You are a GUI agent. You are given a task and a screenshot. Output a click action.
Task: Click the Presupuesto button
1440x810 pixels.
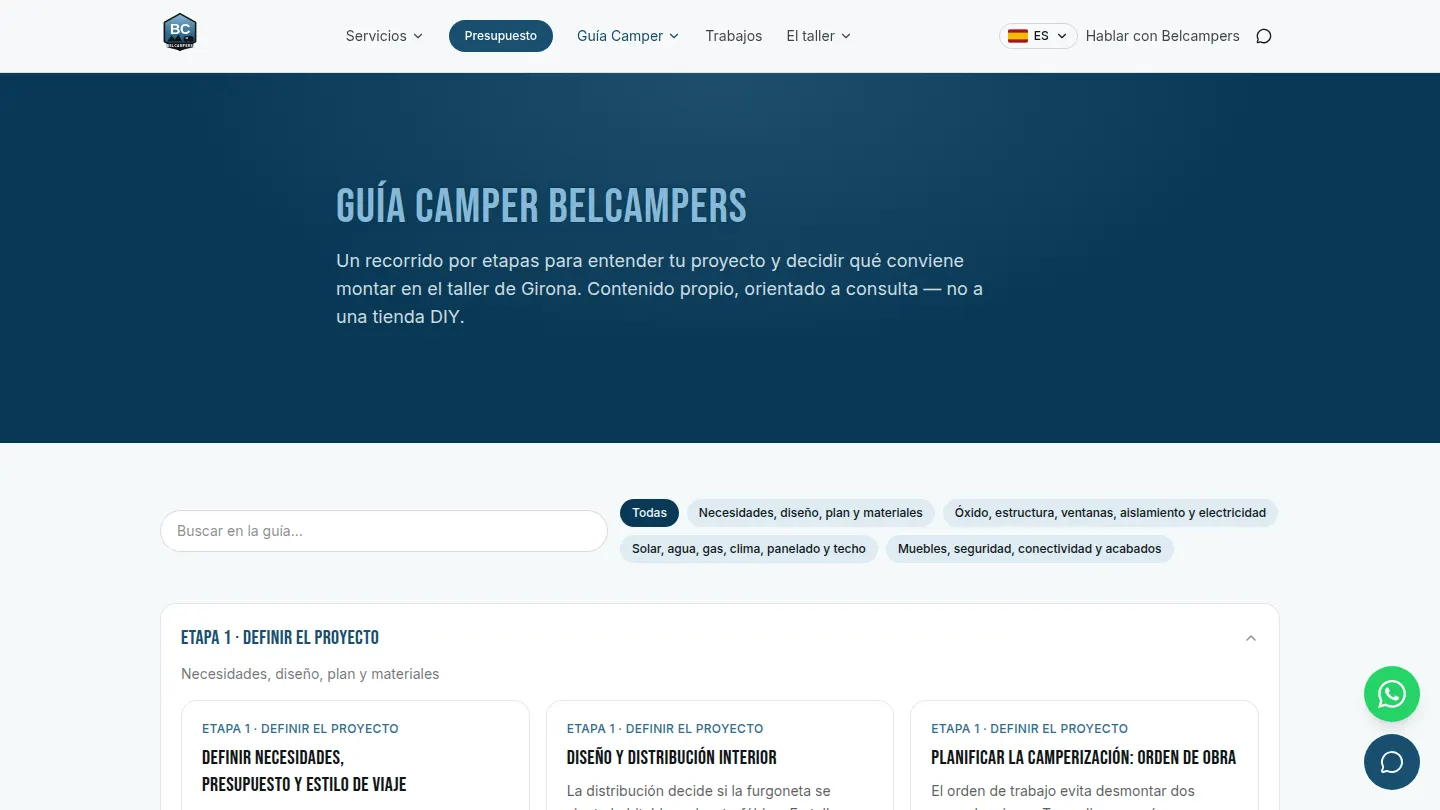(501, 36)
